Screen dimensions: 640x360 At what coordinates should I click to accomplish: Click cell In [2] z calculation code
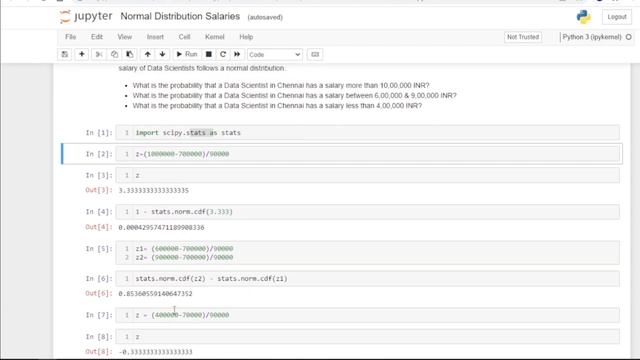(367, 154)
